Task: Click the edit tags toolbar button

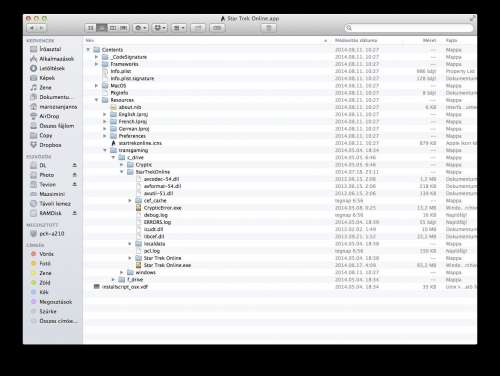Action: 217,28
